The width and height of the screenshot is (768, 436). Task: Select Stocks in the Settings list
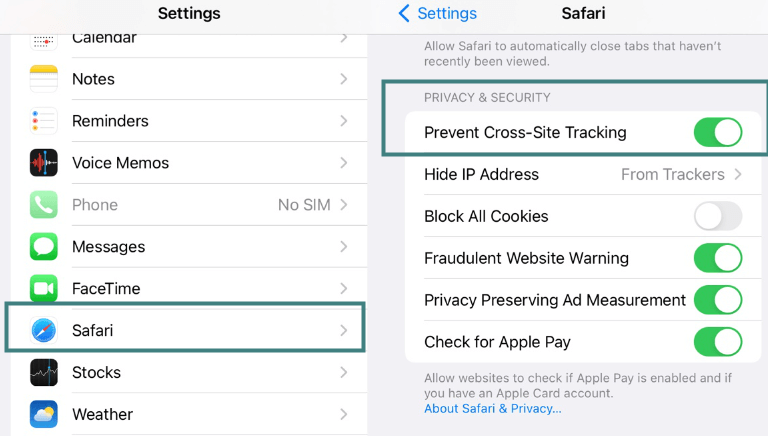96,373
